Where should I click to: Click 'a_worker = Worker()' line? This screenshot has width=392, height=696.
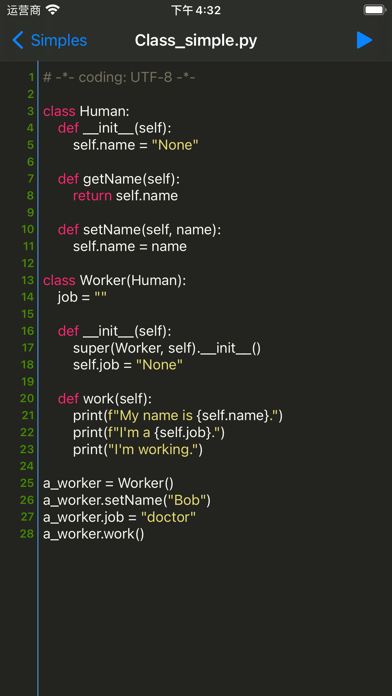(108, 483)
